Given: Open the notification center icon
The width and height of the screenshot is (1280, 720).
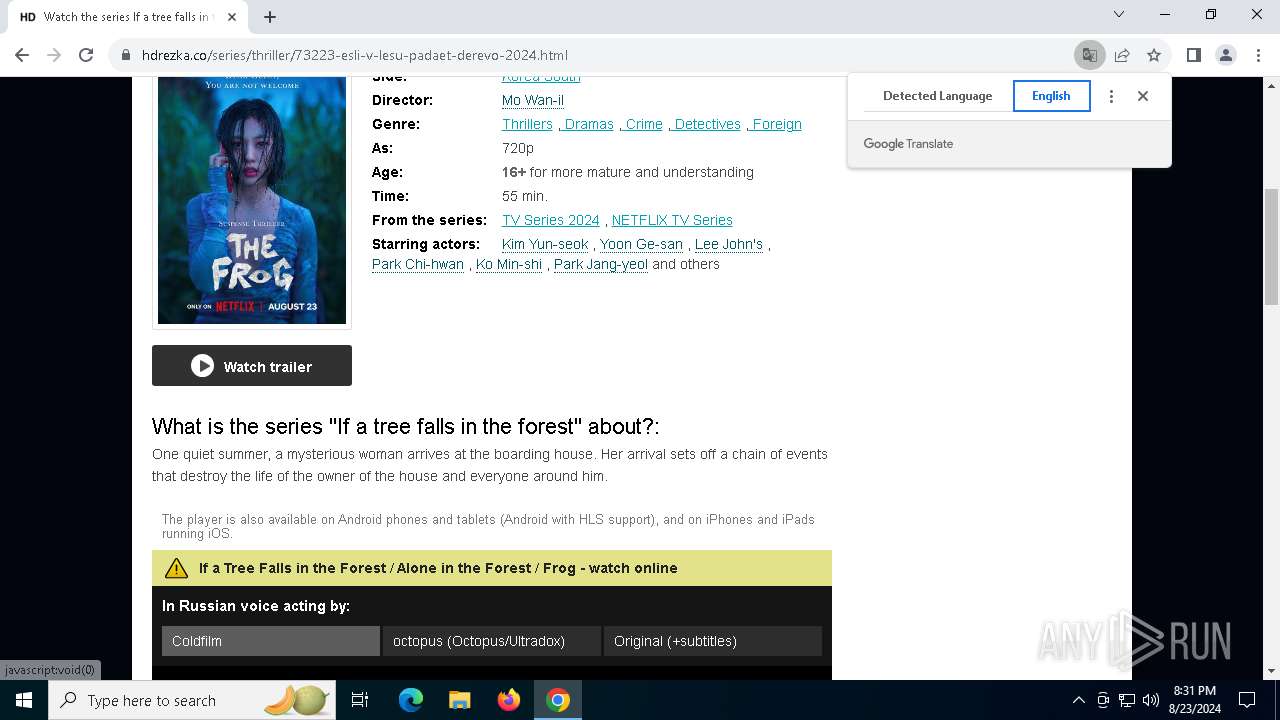Looking at the screenshot, I should [1247, 700].
